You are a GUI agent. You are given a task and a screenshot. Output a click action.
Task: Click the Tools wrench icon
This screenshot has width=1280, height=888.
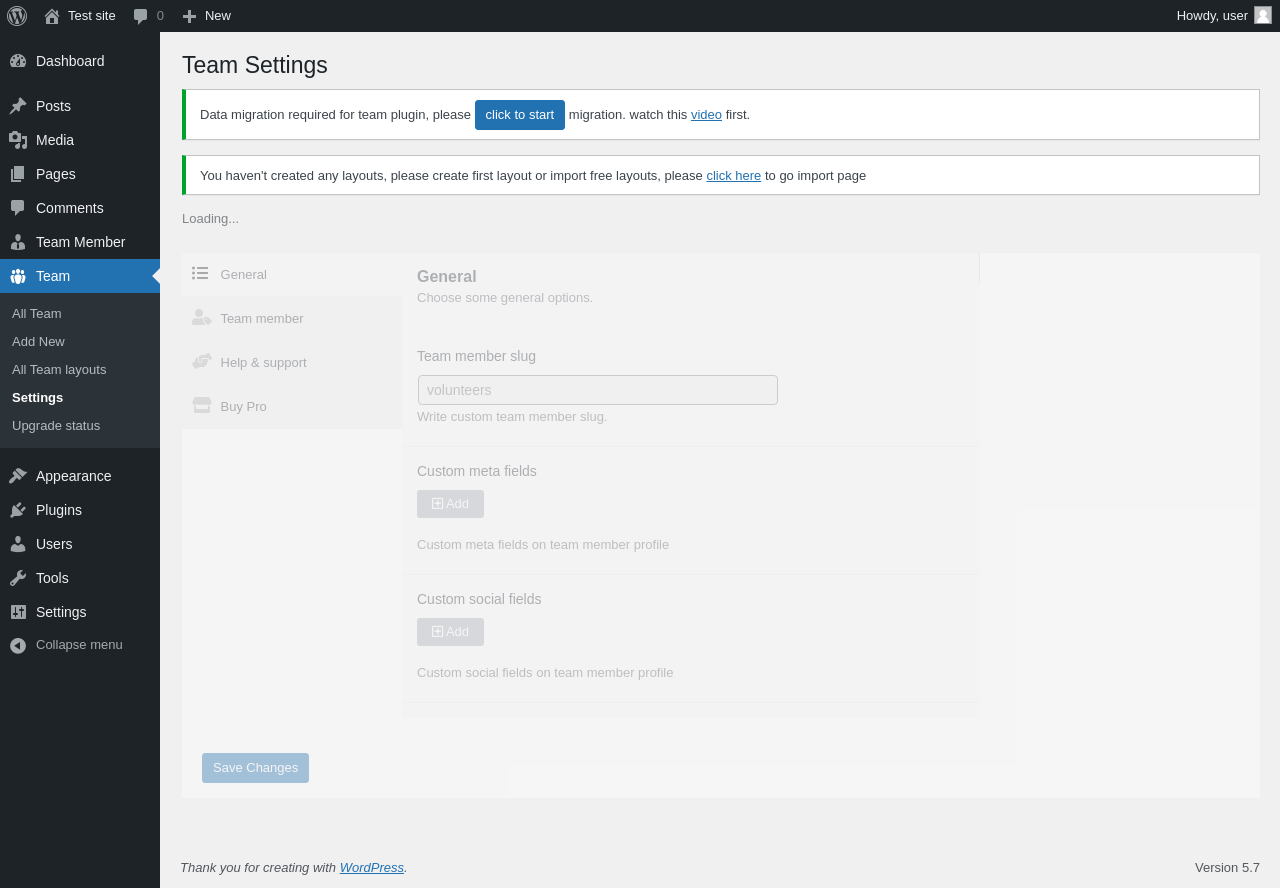pos(18,578)
